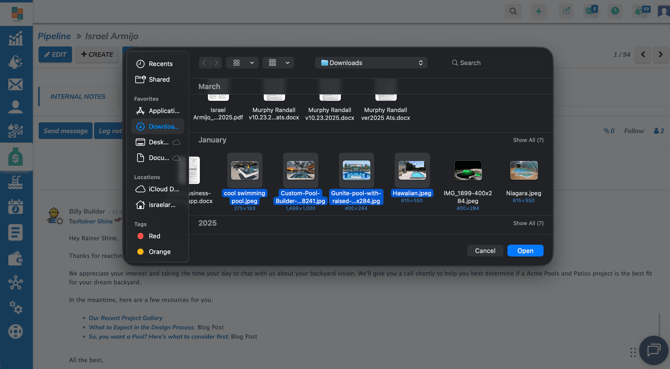Viewport: 670px width, 369px height.
Task: Go forward in file dialog navigation
Action: point(216,63)
